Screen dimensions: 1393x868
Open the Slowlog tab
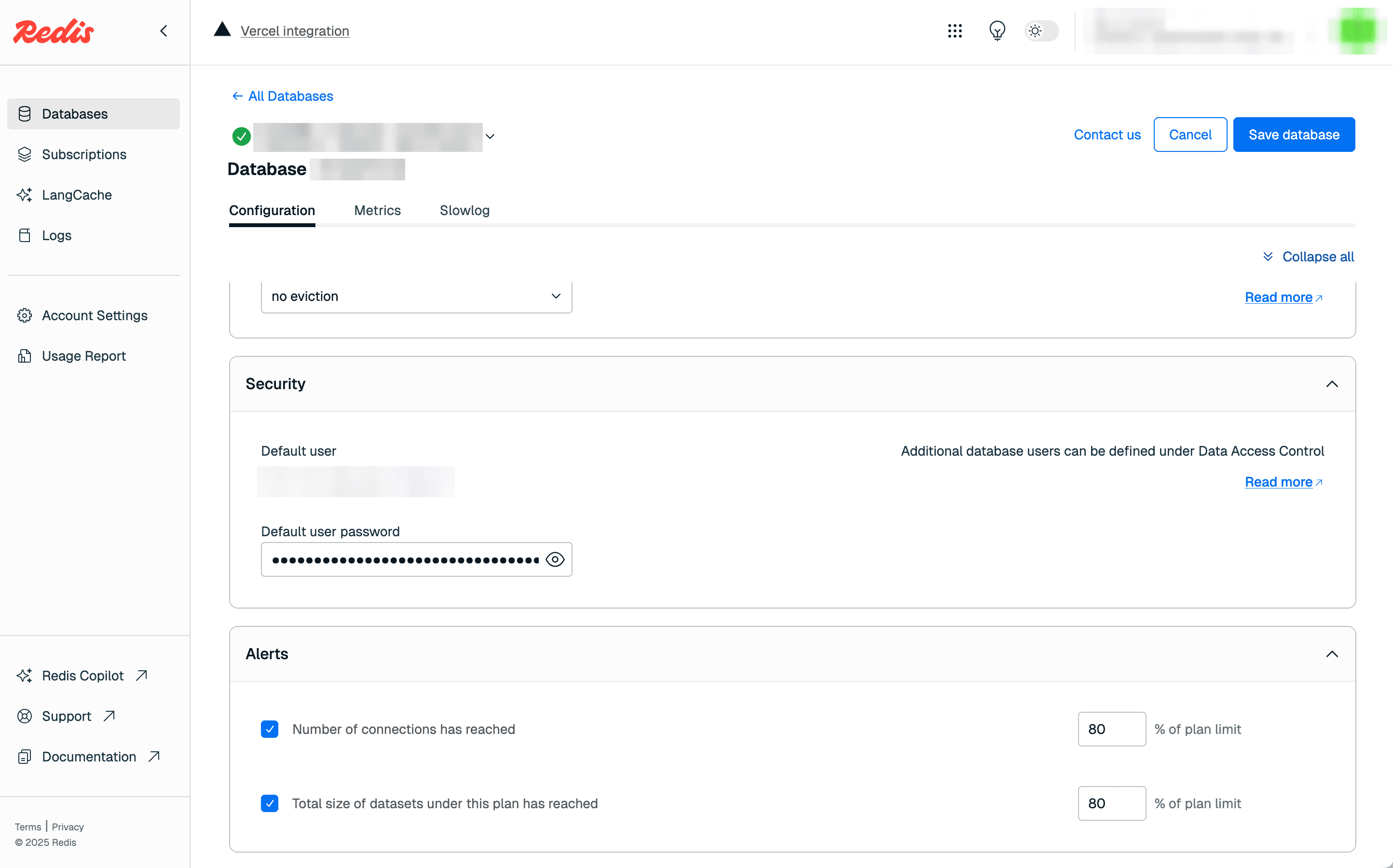[464, 210]
